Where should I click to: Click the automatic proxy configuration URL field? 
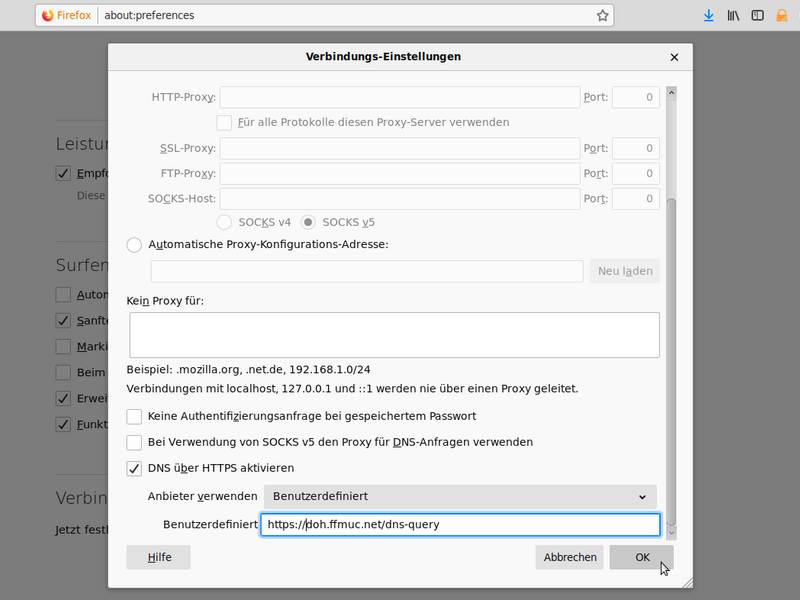tap(367, 271)
